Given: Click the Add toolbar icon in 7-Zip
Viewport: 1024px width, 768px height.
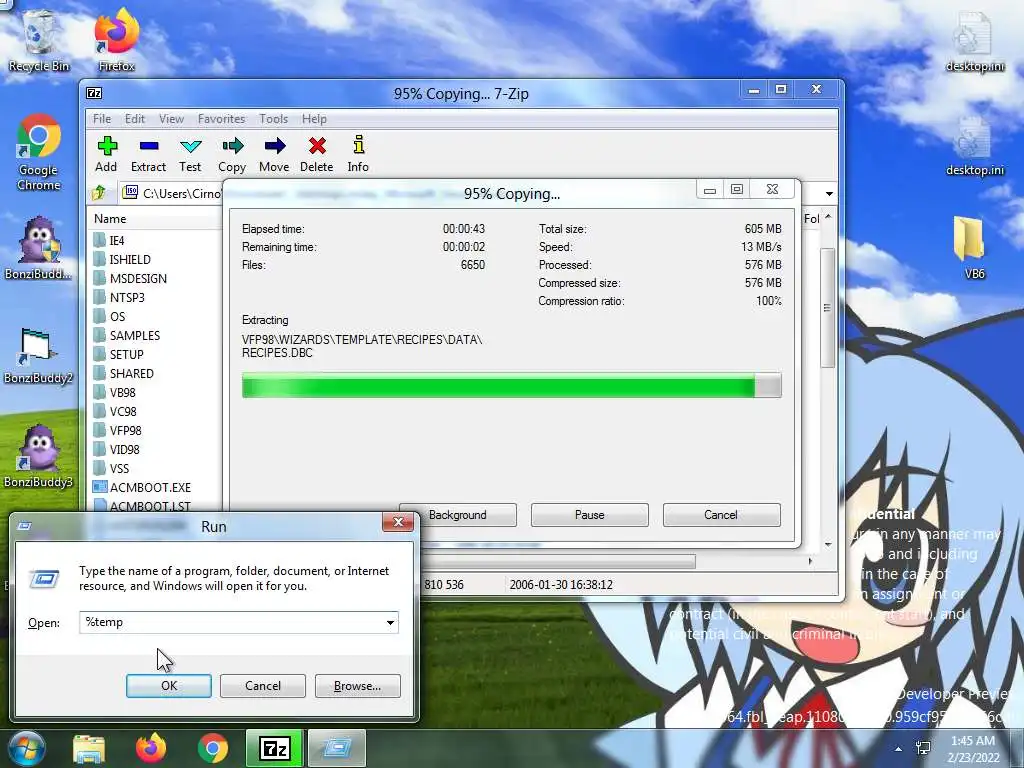Looking at the screenshot, I should [106, 154].
